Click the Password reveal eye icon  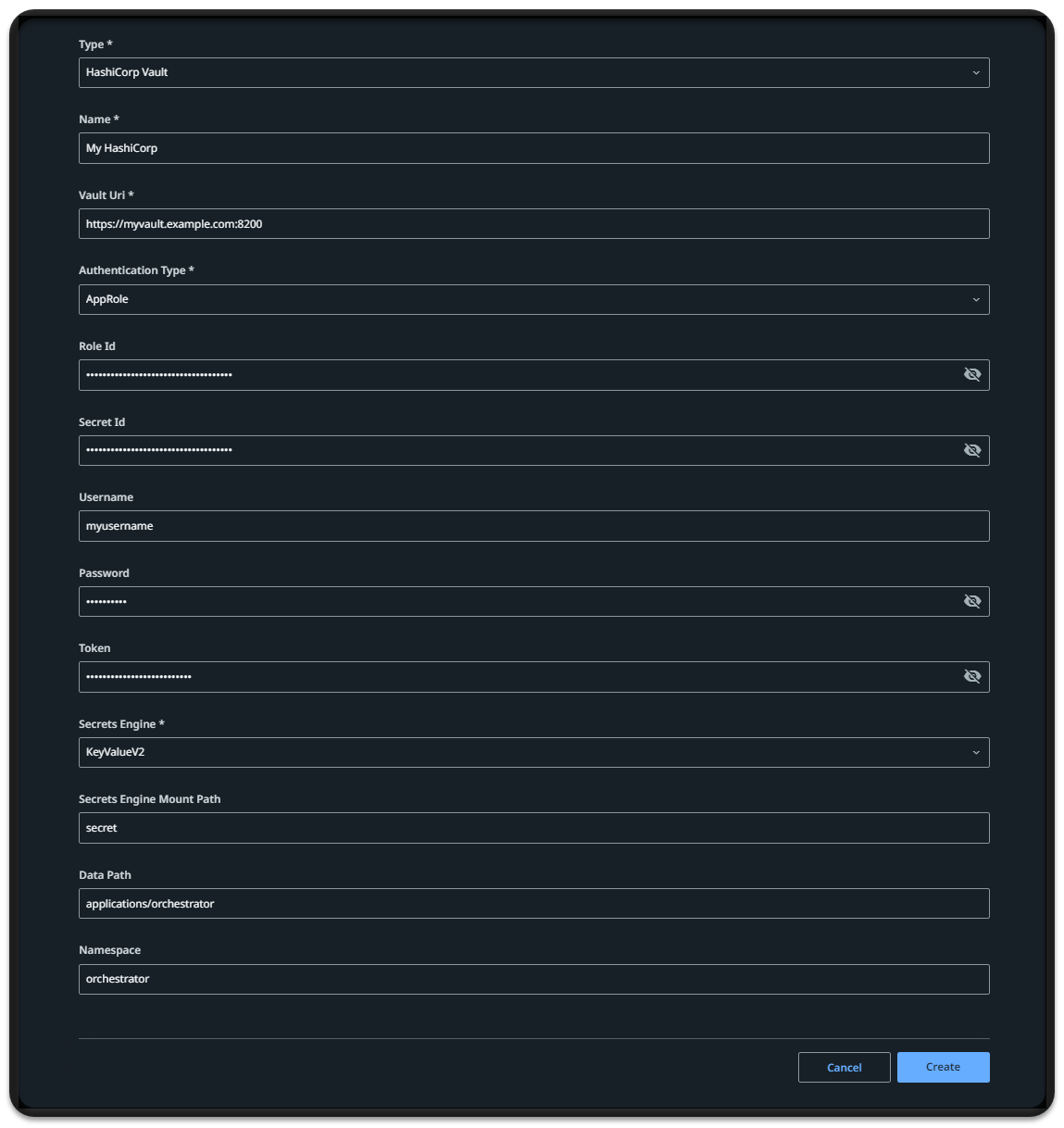(972, 601)
